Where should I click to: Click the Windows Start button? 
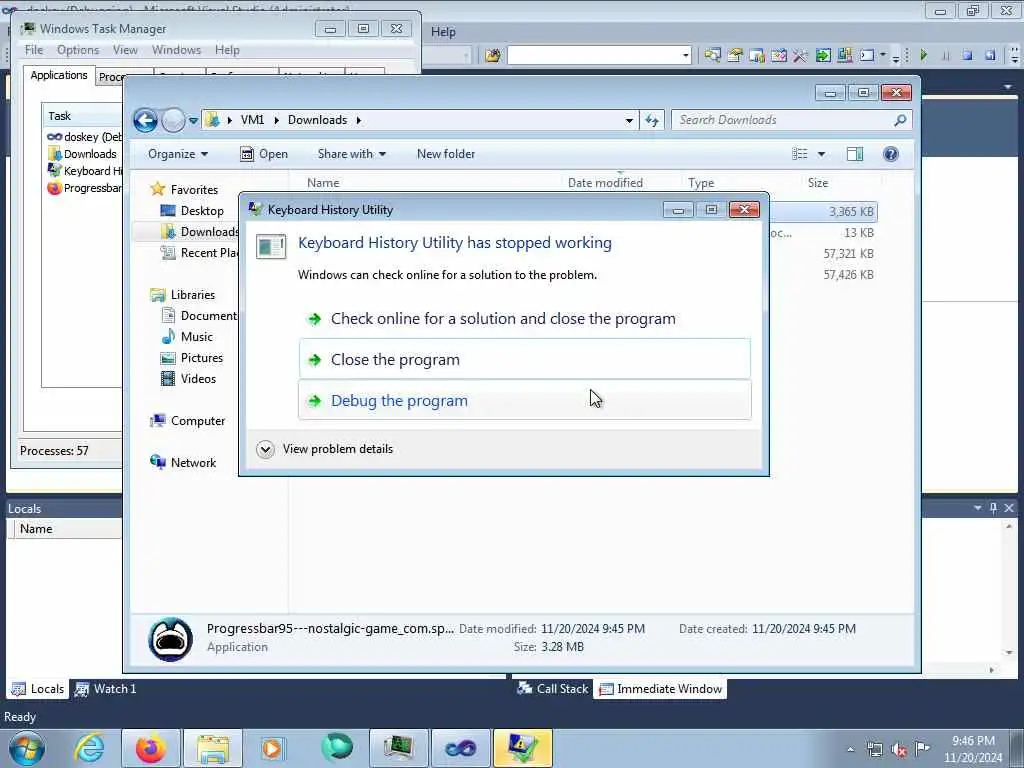pos(27,748)
